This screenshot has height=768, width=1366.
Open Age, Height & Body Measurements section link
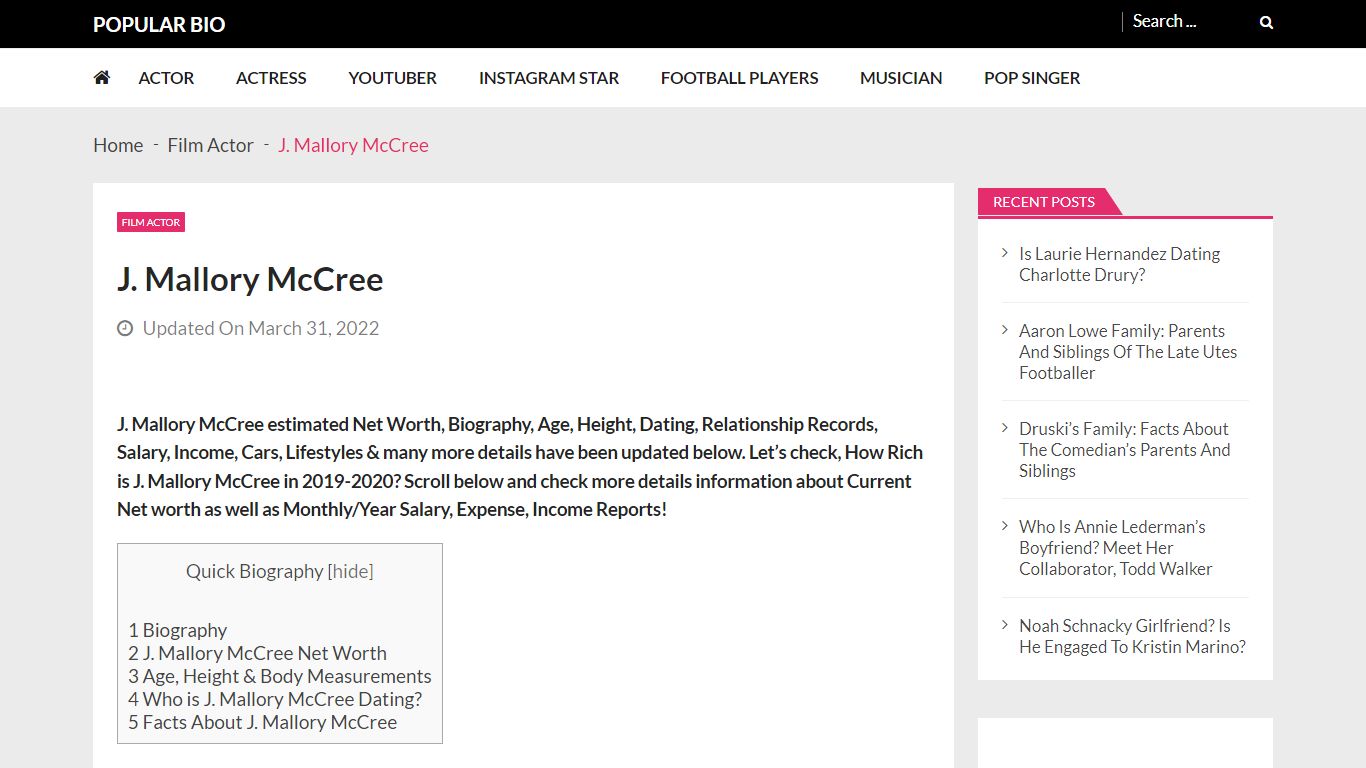[x=280, y=676]
